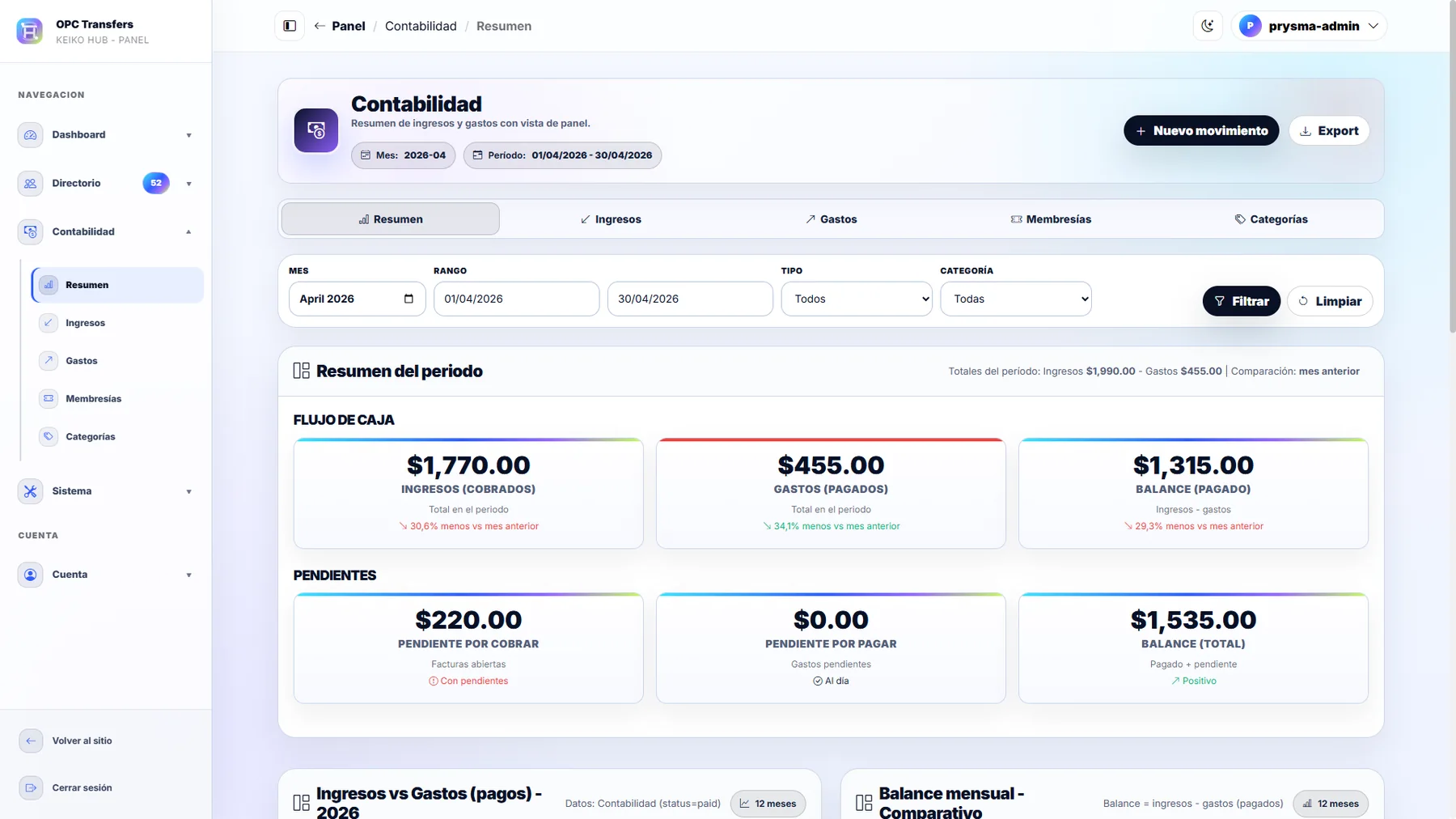Viewport: 1456px width, 819px height.
Task: Click the Resumen del periodo layout icon
Action: [x=302, y=371]
